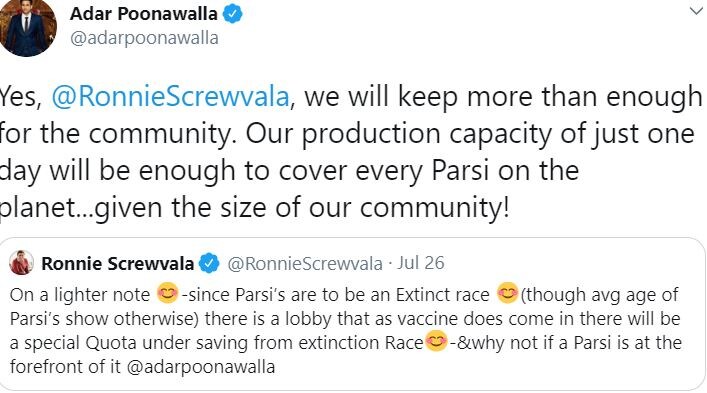Click the smiling emoji after 'Extinct race'
This screenshot has height=393, width=707.
(x=507, y=293)
